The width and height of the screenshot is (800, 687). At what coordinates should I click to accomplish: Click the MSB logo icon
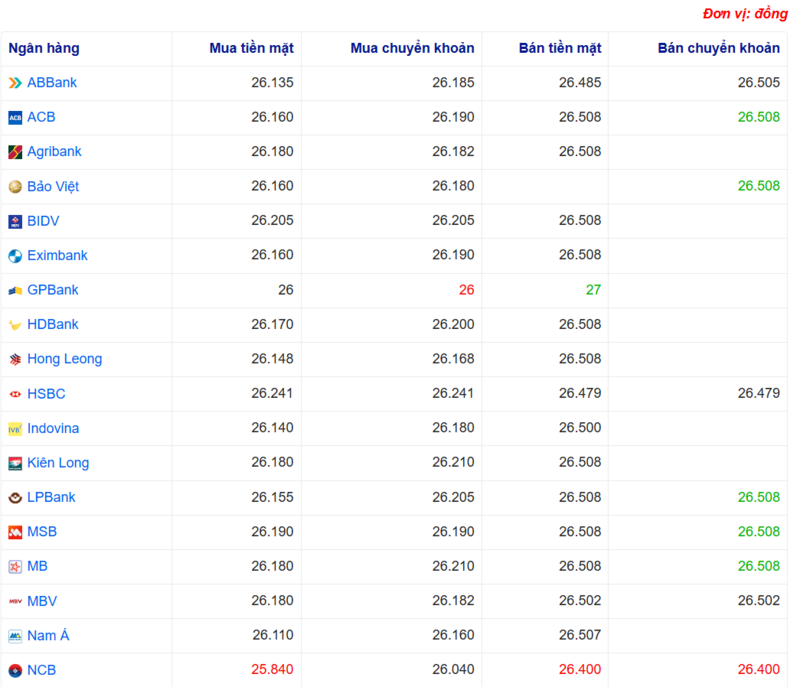pos(15,532)
